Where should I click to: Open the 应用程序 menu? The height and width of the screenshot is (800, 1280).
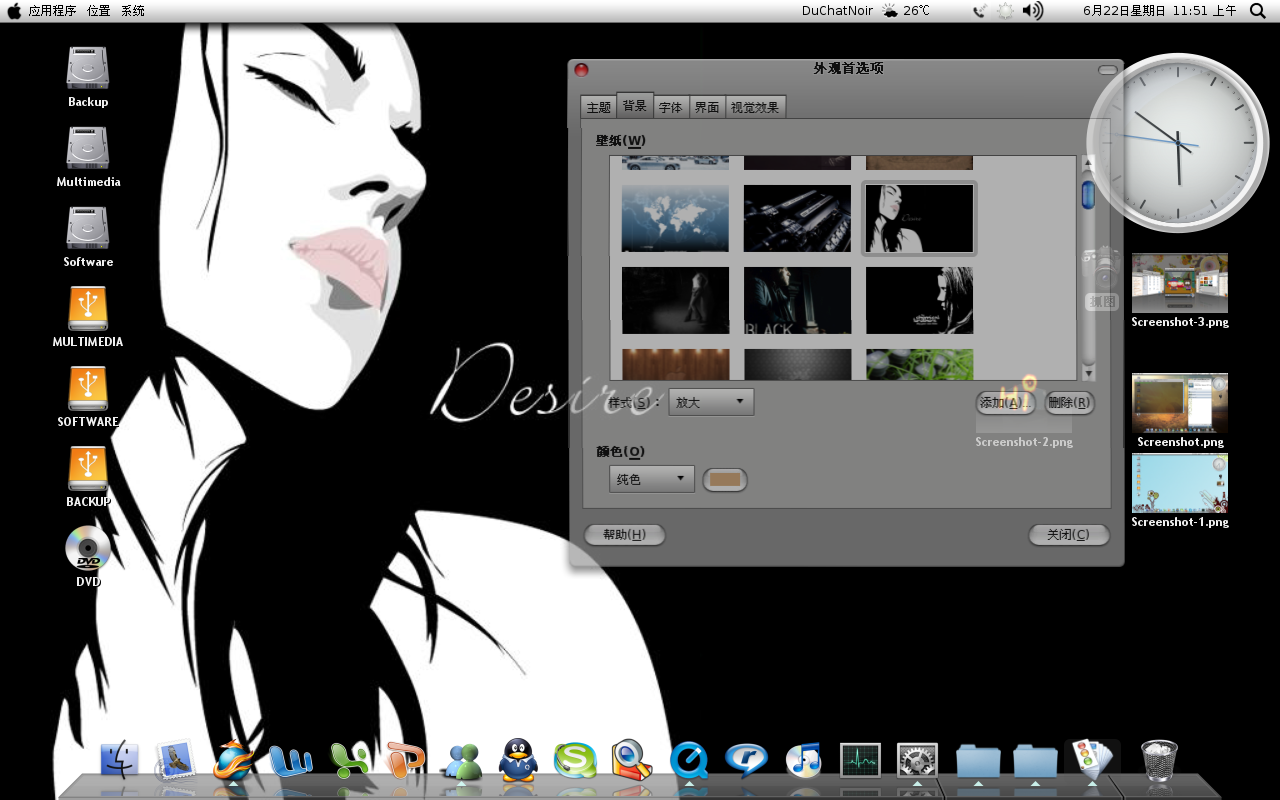click(x=53, y=11)
